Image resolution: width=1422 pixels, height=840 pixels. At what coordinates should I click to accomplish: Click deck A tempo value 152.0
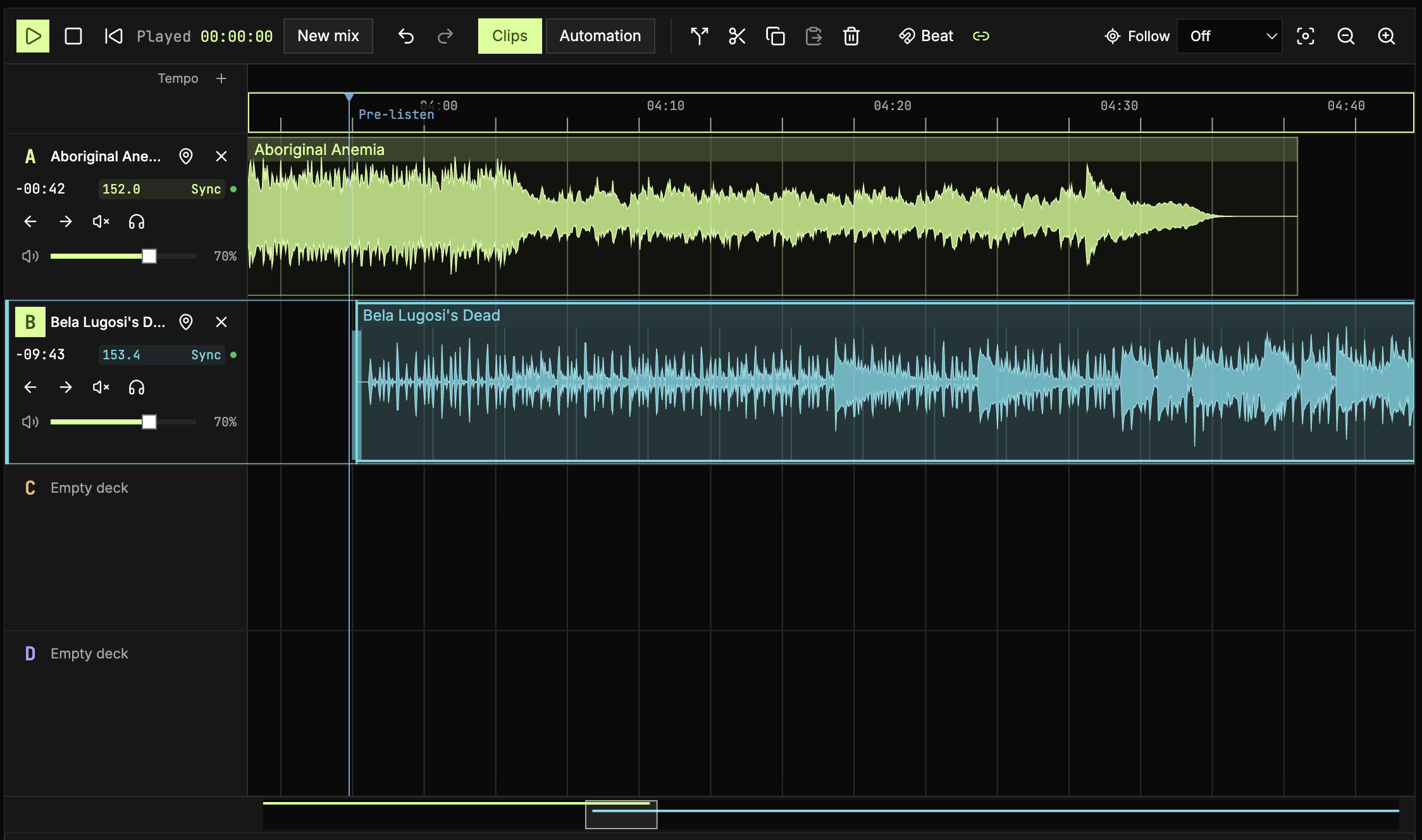coord(121,189)
